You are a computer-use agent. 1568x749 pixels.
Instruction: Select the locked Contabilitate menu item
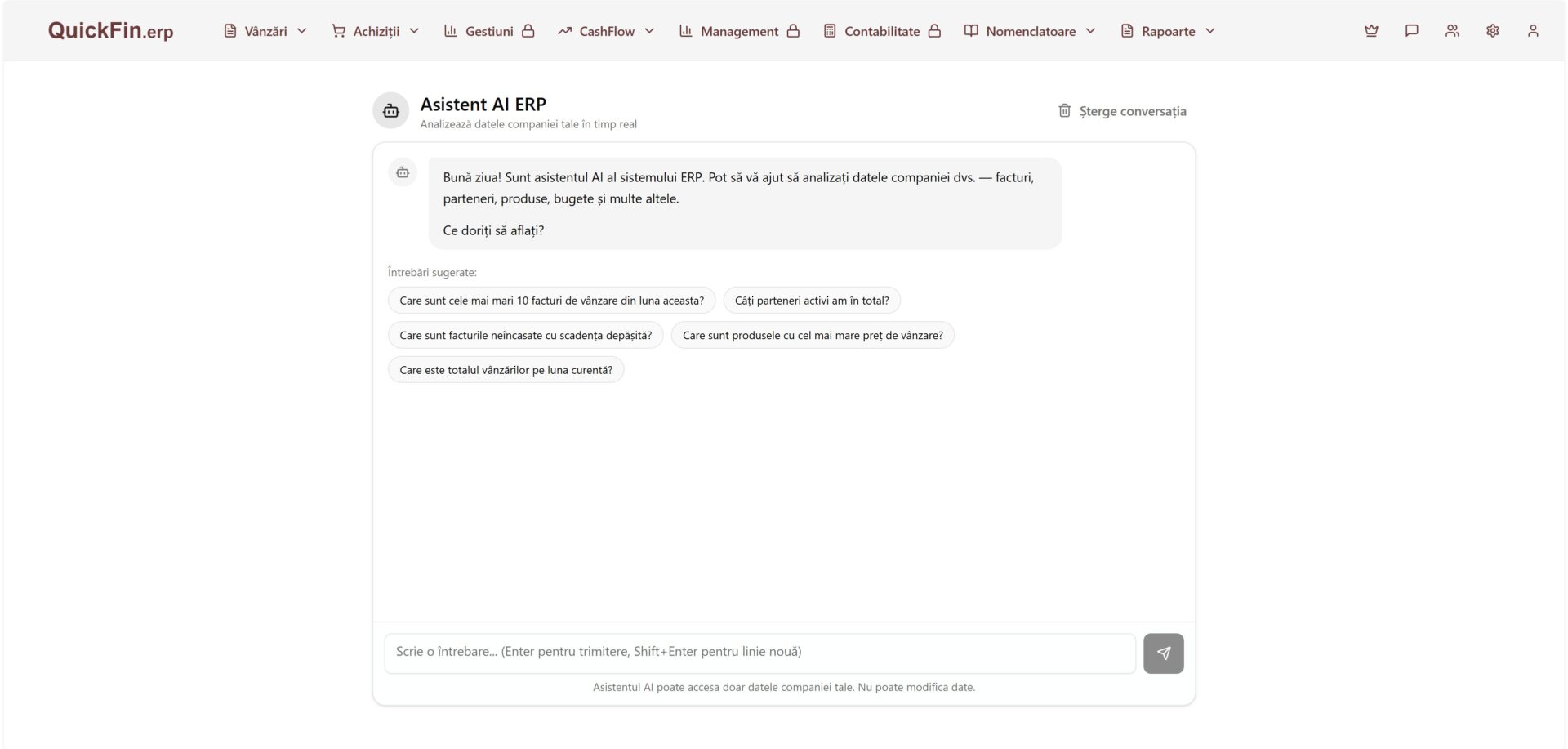(882, 31)
